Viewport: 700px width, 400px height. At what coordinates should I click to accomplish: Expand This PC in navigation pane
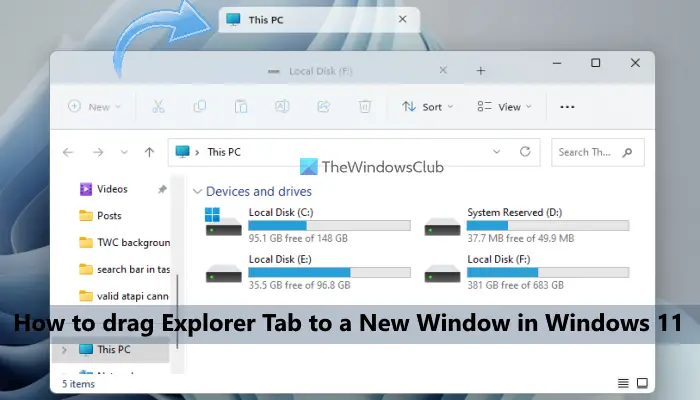click(64, 350)
